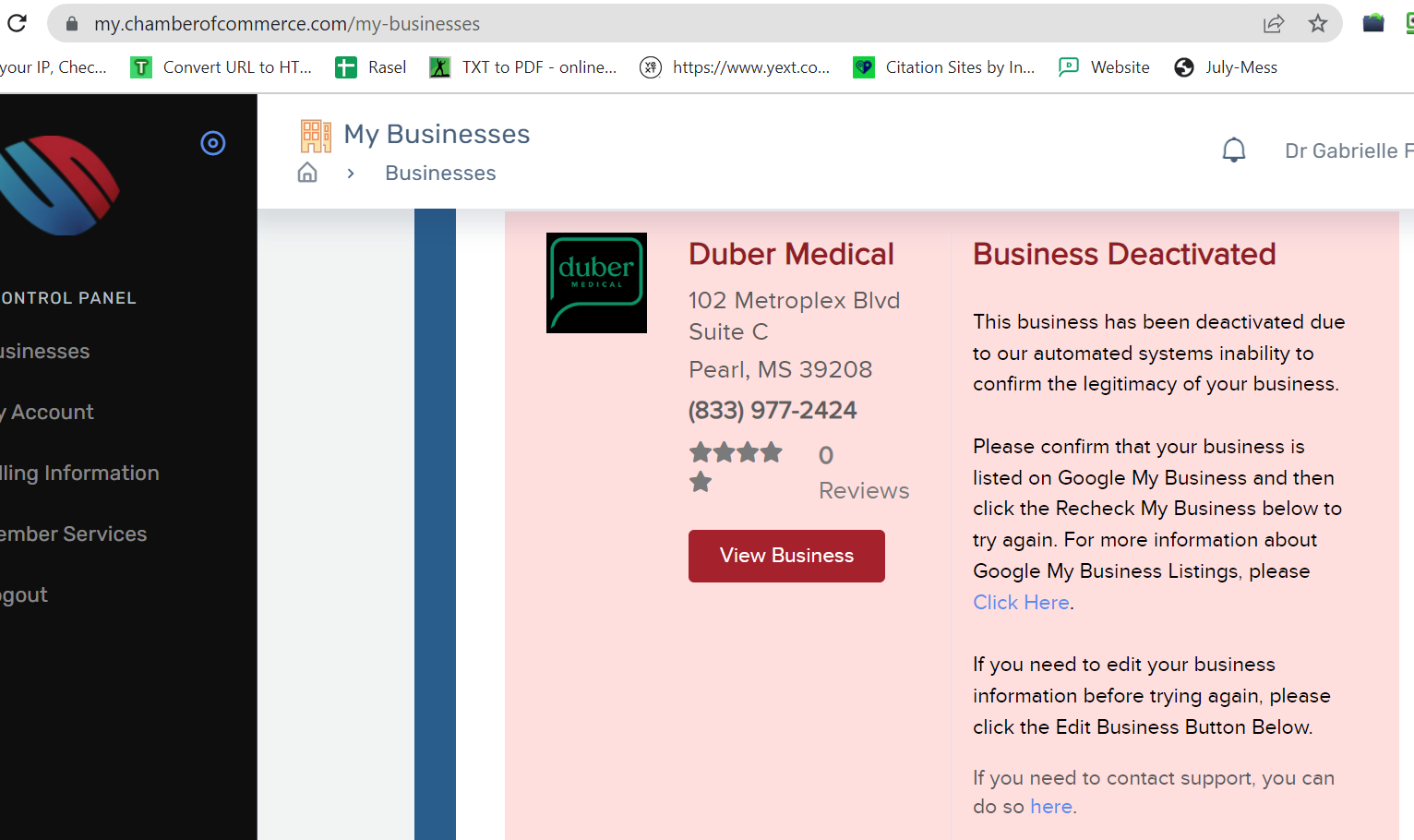Click the home breadcrumb icon
The width and height of the screenshot is (1414, 840).
tap(307, 173)
